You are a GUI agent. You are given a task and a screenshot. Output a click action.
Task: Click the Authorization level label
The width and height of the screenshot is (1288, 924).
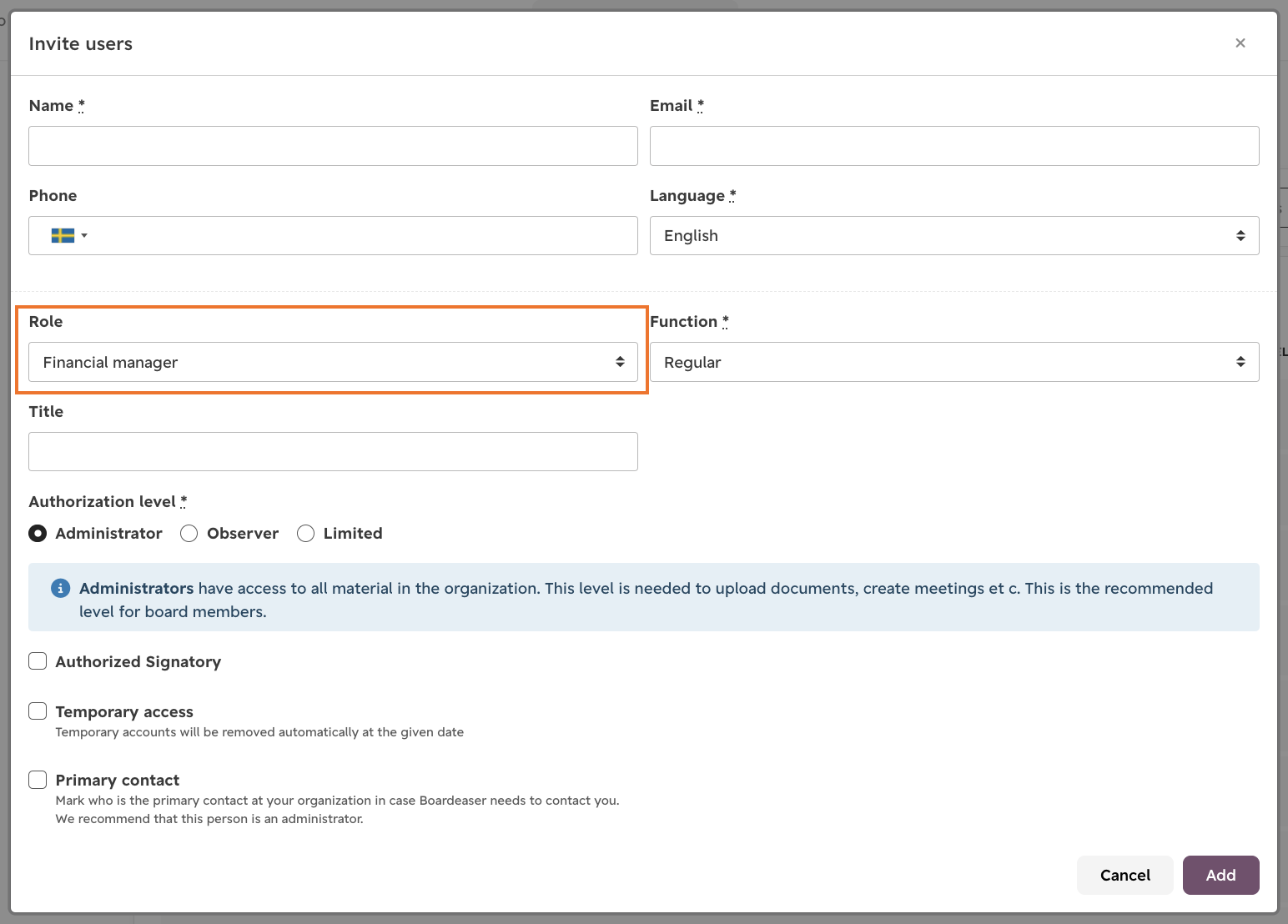(108, 501)
